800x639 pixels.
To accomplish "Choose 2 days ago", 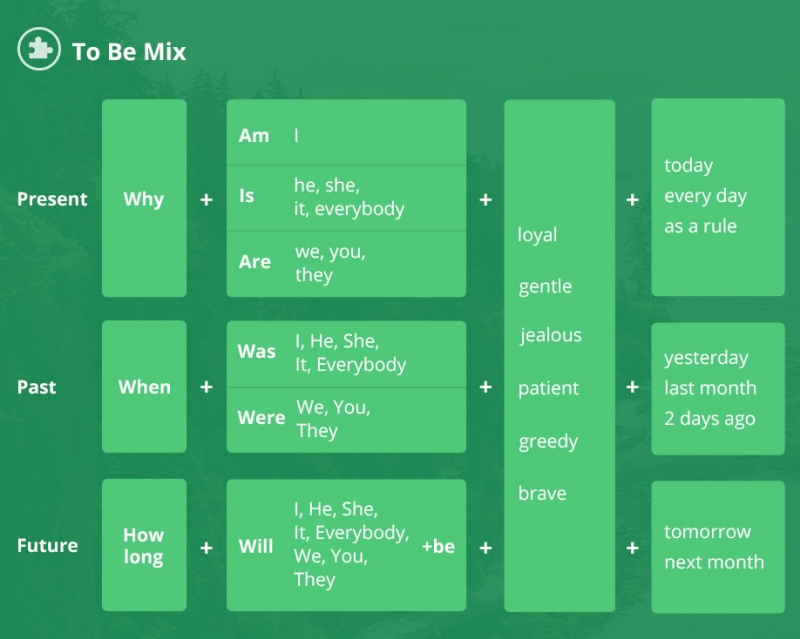I will tap(710, 419).
